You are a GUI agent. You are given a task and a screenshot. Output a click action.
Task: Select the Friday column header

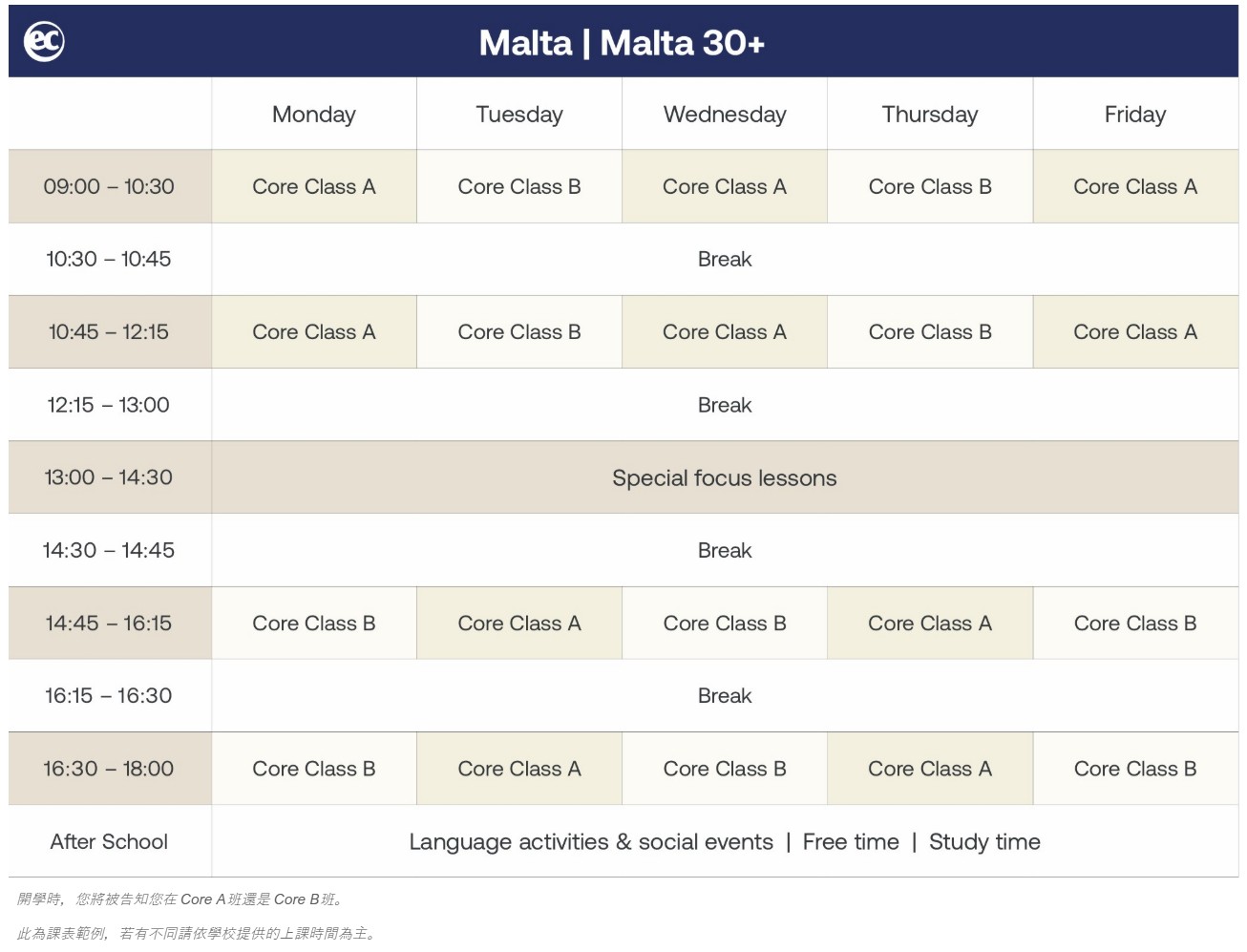point(1135,115)
